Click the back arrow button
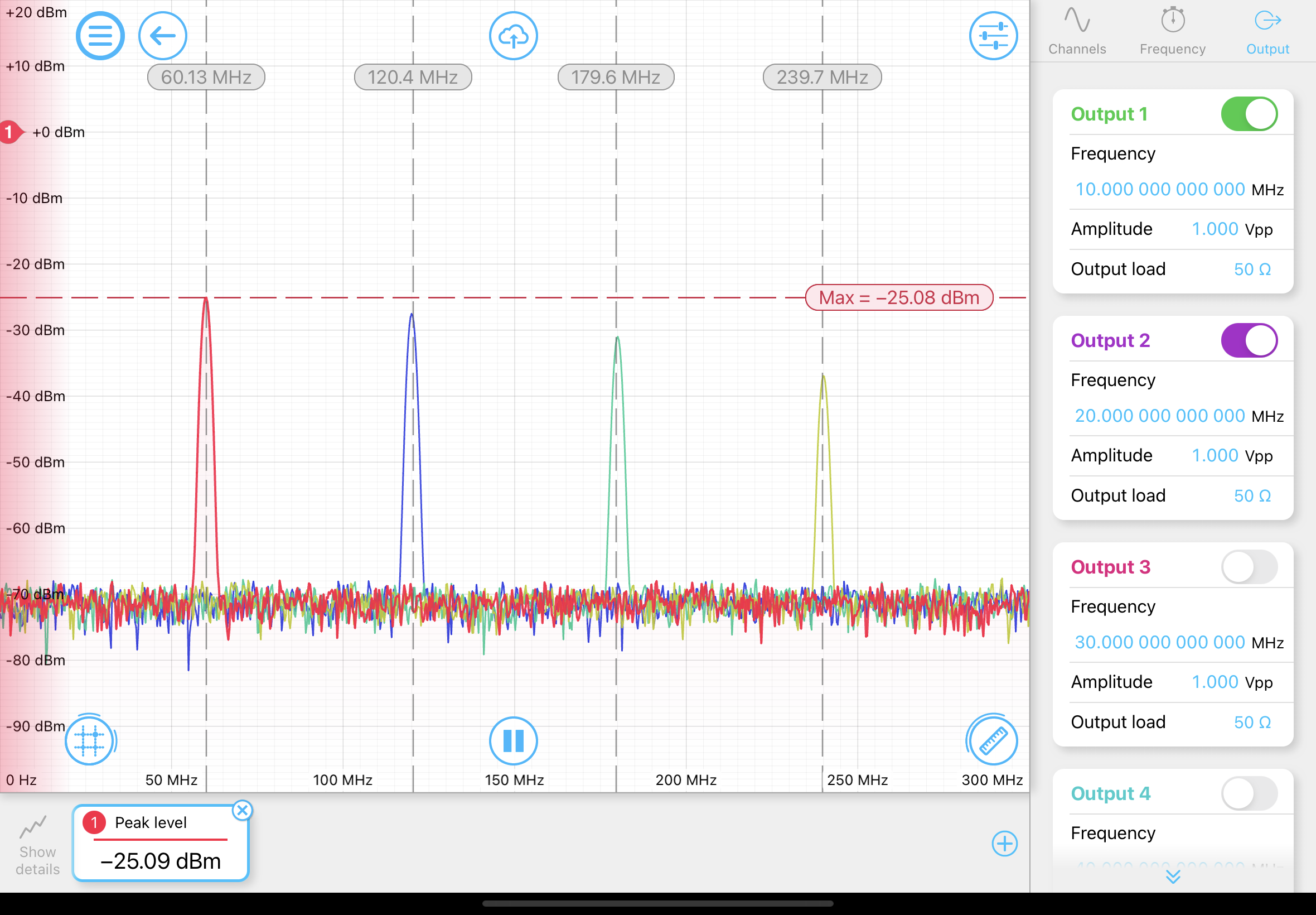The height and width of the screenshot is (915, 1316). (162, 36)
